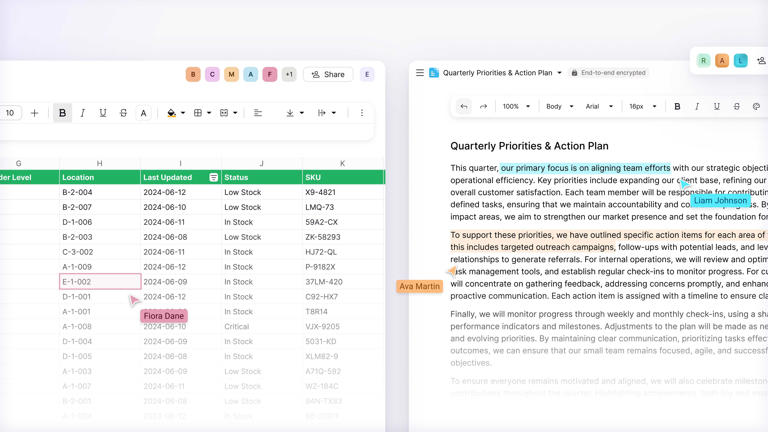Click the font size field showing 10
The height and width of the screenshot is (432, 768).
10,113
